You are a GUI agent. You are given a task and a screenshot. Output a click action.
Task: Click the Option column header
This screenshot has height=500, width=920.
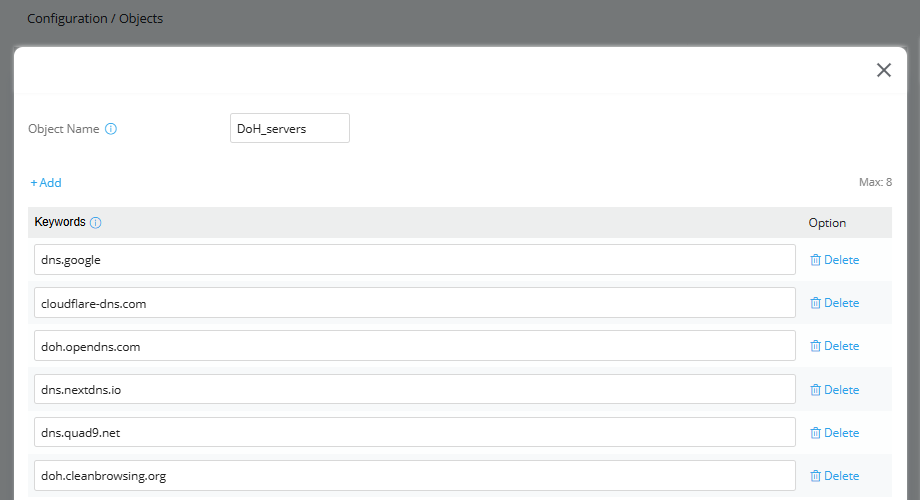(827, 223)
